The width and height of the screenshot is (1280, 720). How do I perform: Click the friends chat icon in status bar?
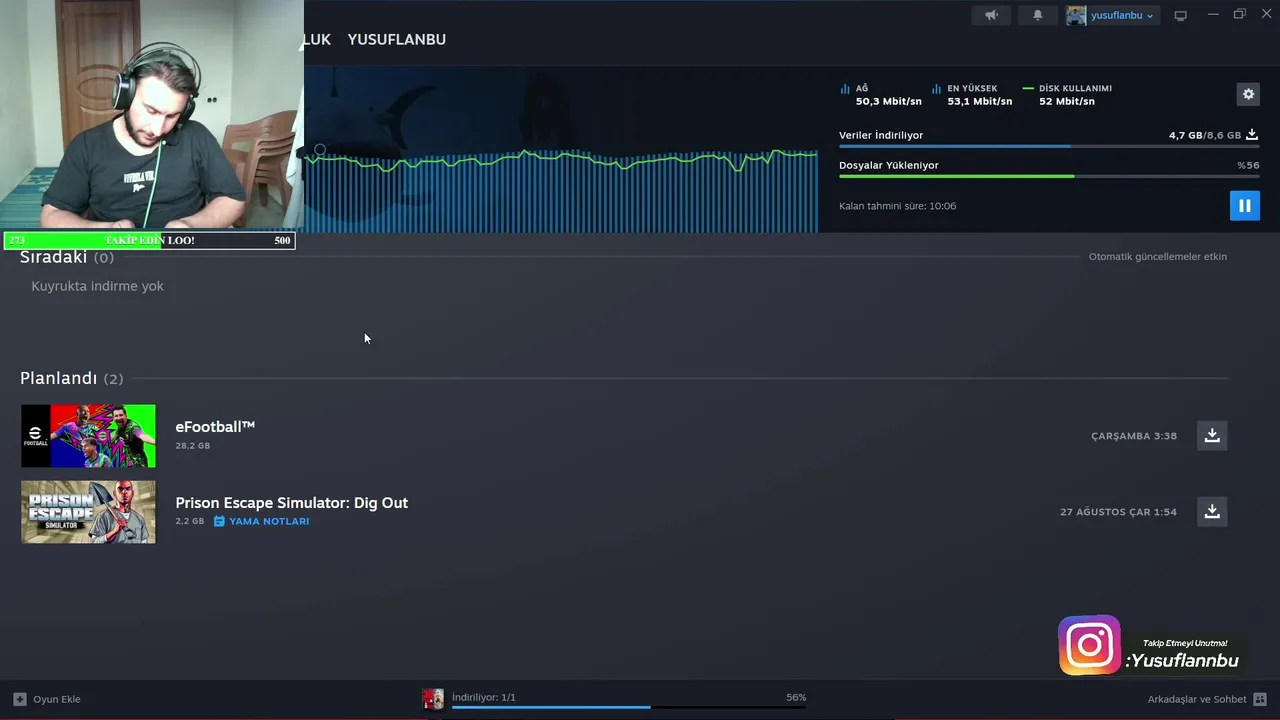[x=1260, y=699]
